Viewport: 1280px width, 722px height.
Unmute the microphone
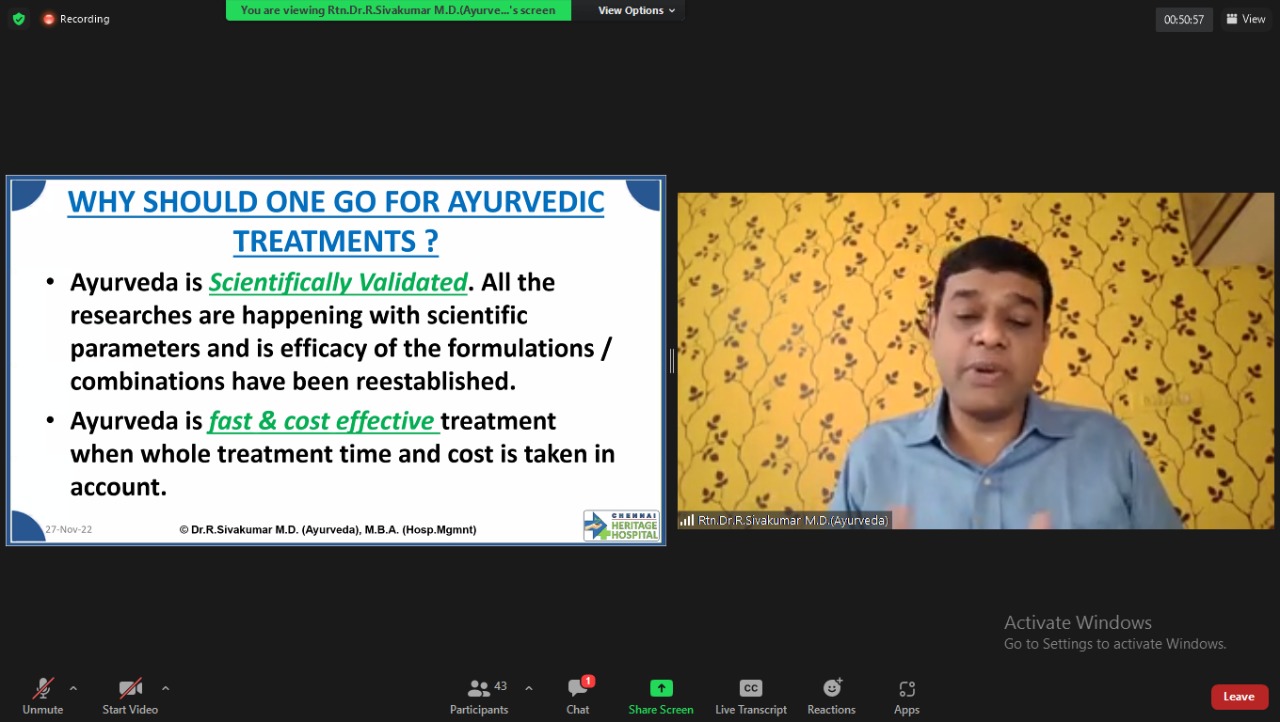pos(43,696)
